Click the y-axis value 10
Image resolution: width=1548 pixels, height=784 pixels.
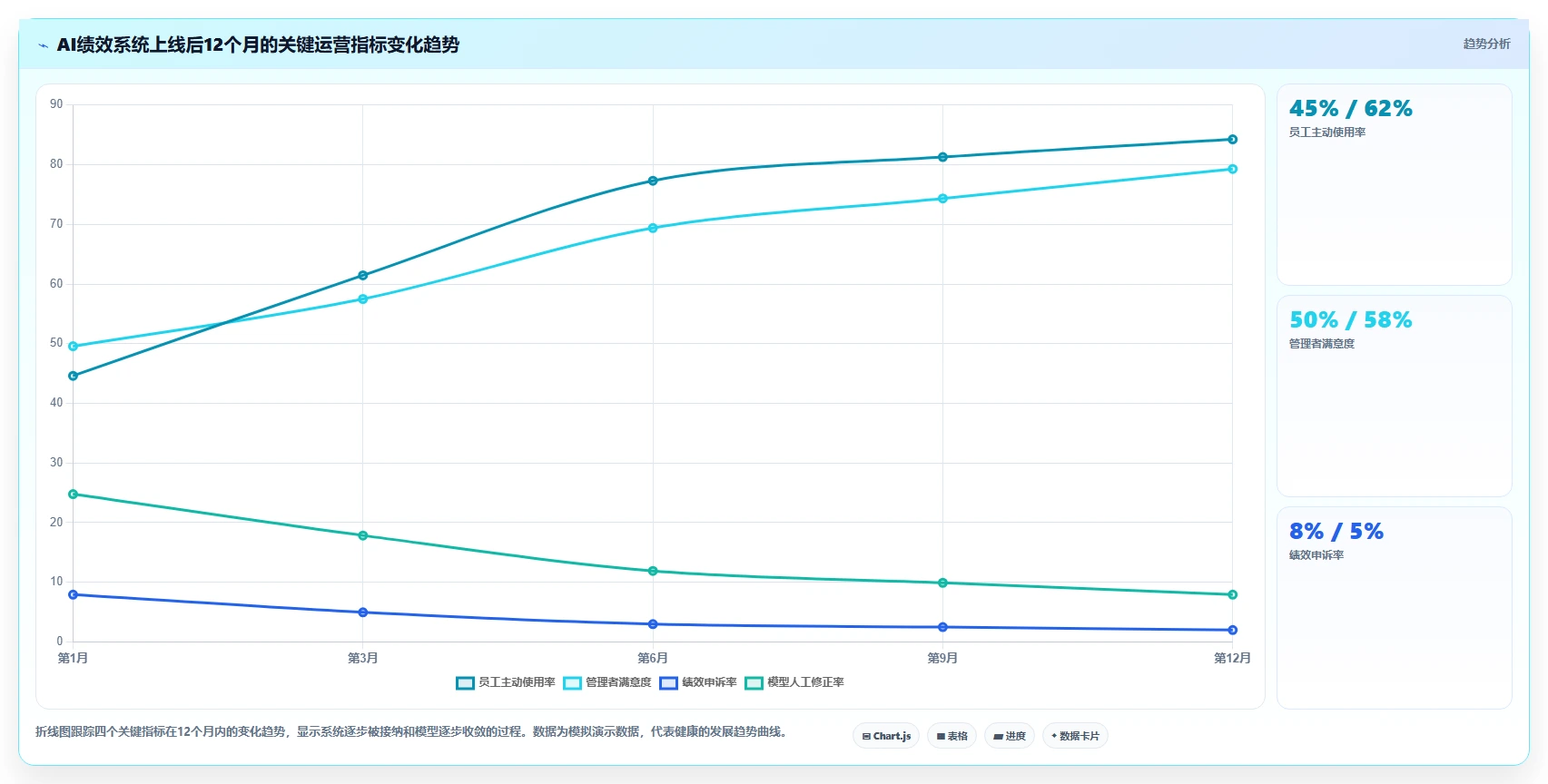click(56, 582)
